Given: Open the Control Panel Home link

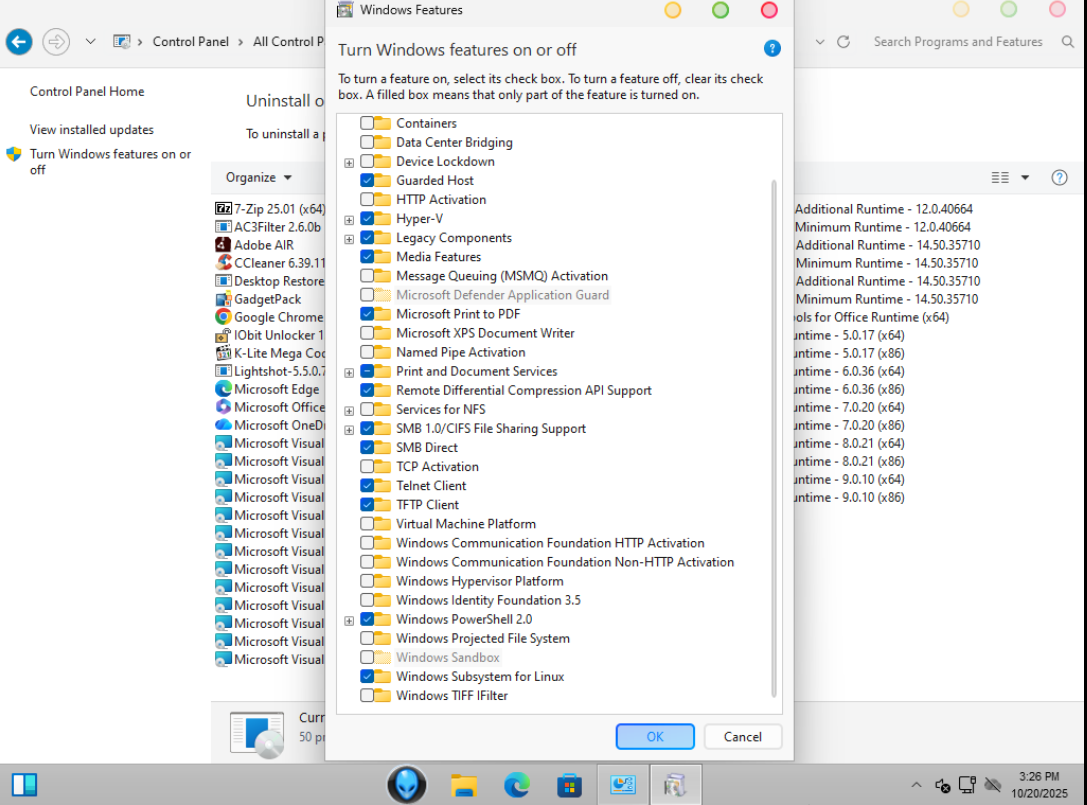Looking at the screenshot, I should (x=87, y=92).
